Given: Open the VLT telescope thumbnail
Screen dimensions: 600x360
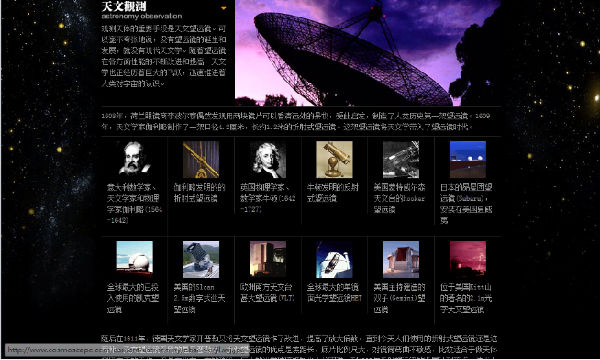Looking at the screenshot, I should pyautogui.click(x=267, y=259).
